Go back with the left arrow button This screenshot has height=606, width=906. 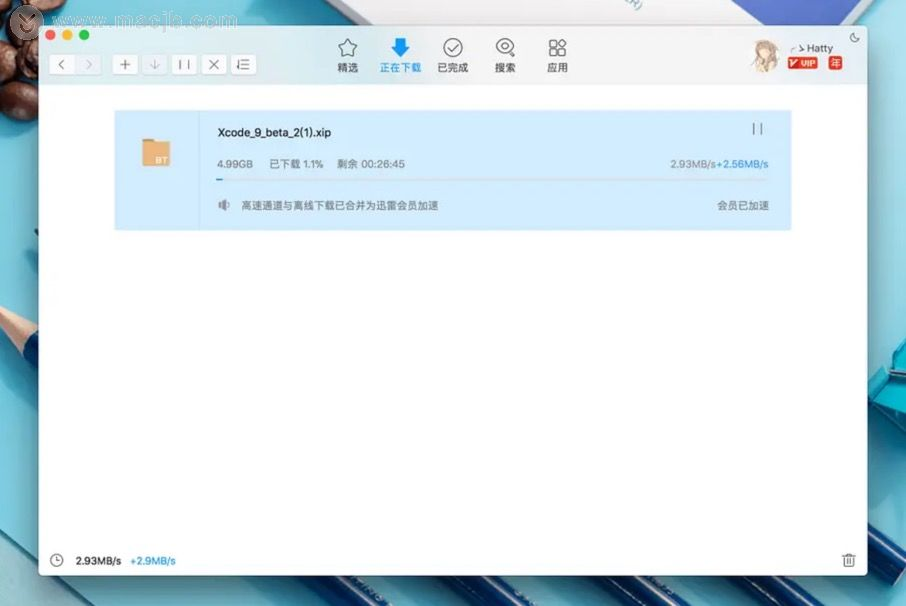click(x=62, y=64)
